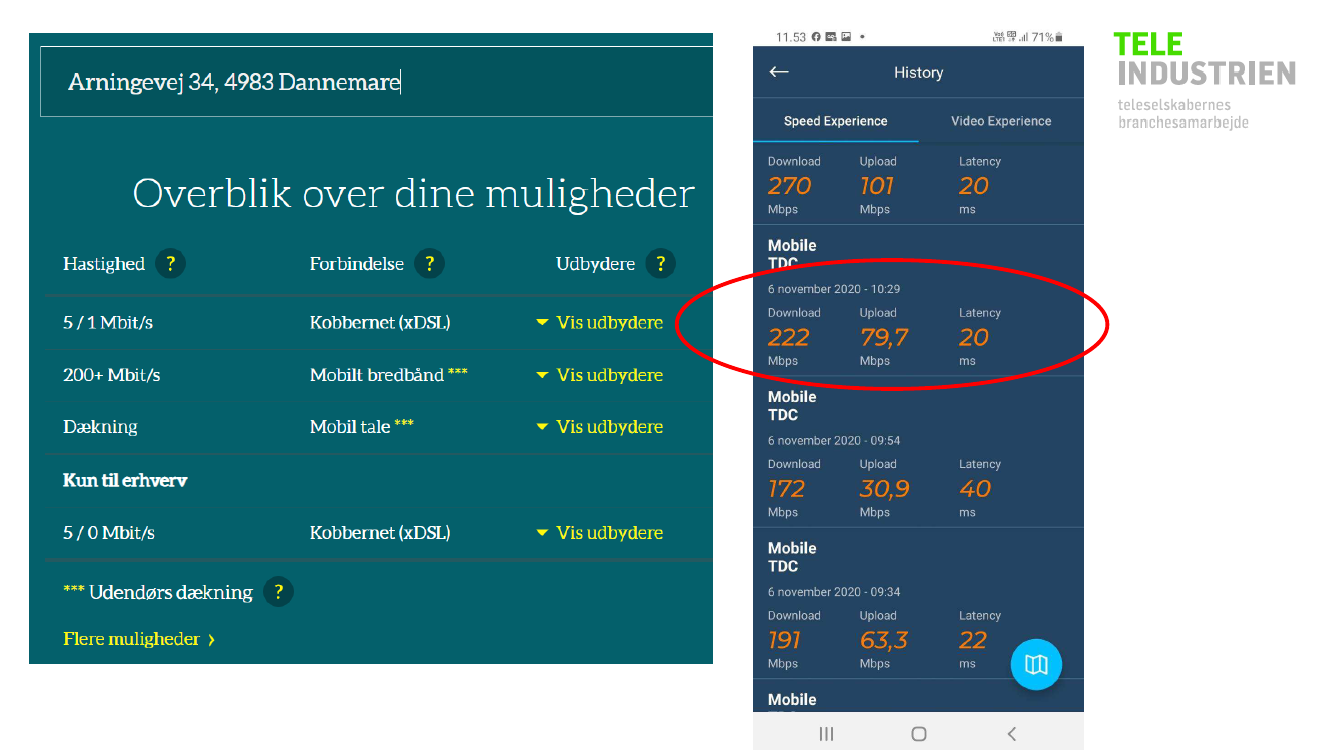Click the address field Arningevej 34
This screenshot has height=750, width=1333.
click(x=376, y=82)
